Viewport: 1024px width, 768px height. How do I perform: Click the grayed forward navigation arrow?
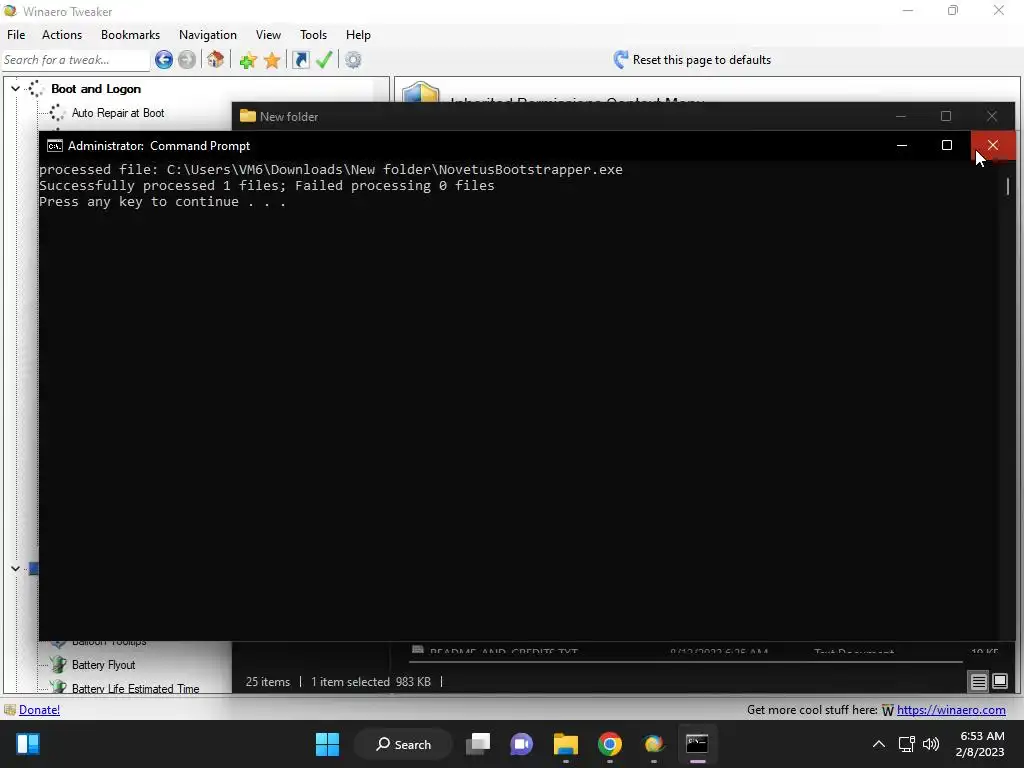pos(187,60)
